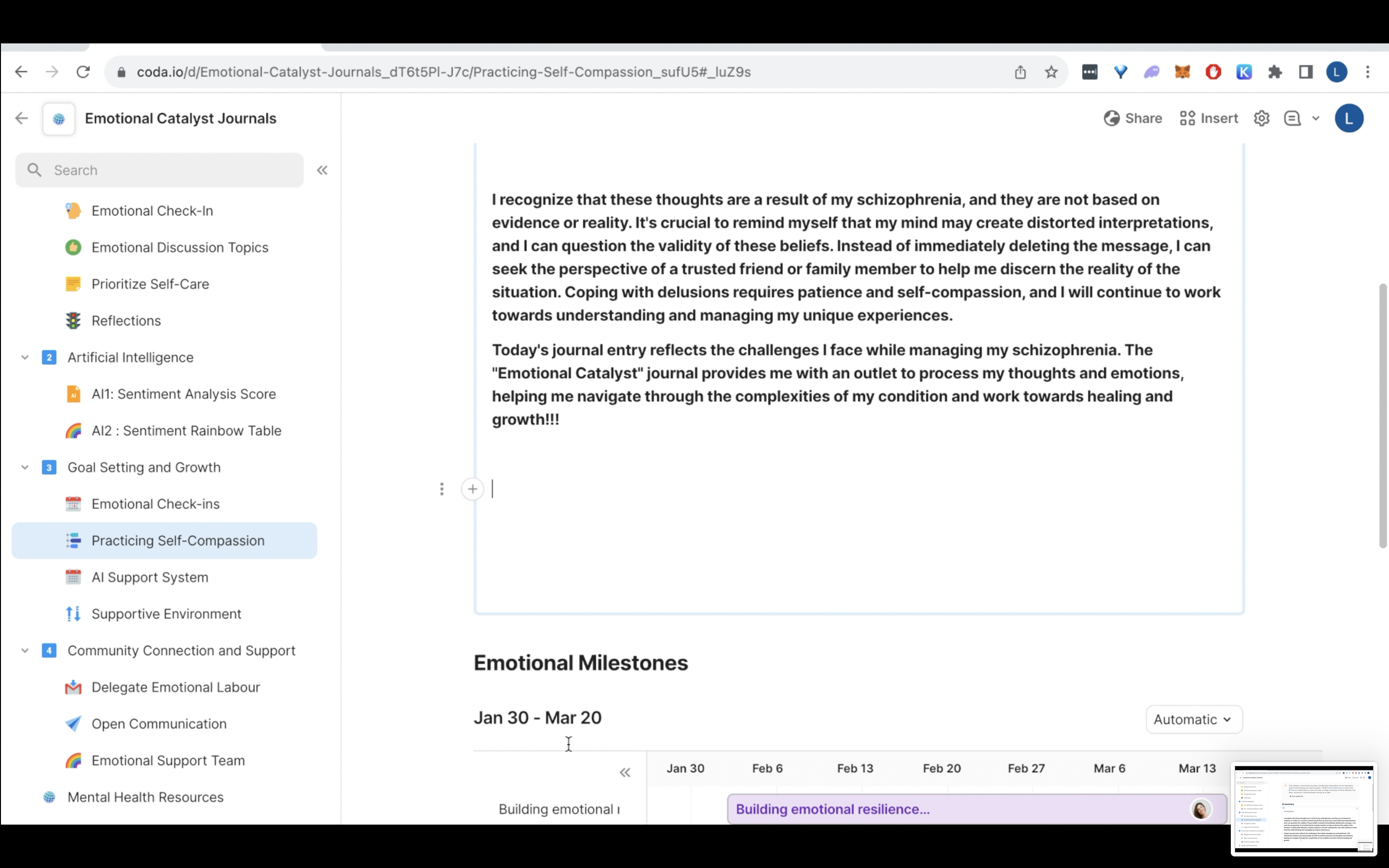
Task: Click the Share globe icon
Action: point(1111,118)
